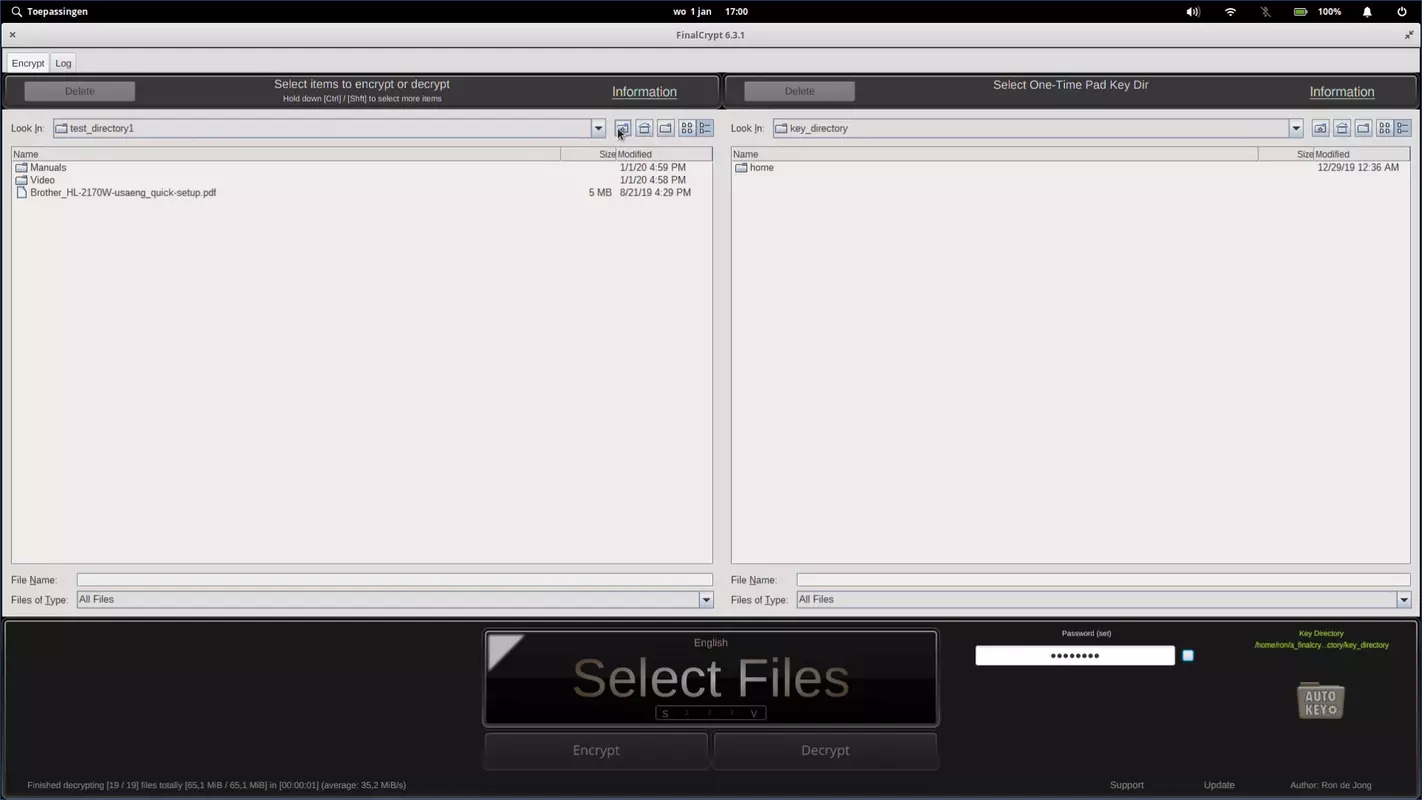Click the Key Directory path text
The height and width of the screenshot is (800, 1422).
point(1321,645)
